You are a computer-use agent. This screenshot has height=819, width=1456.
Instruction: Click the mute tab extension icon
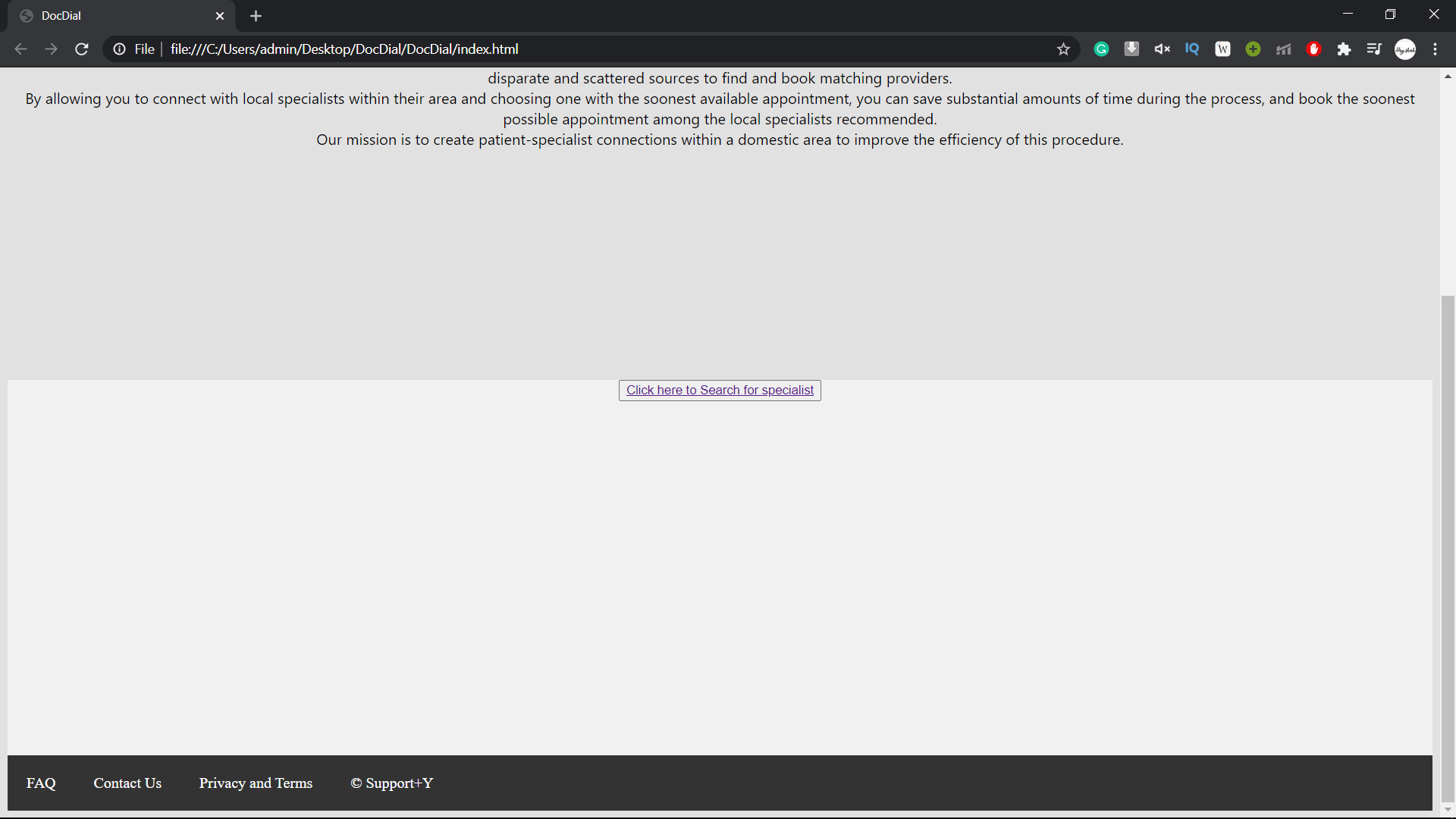(1162, 49)
